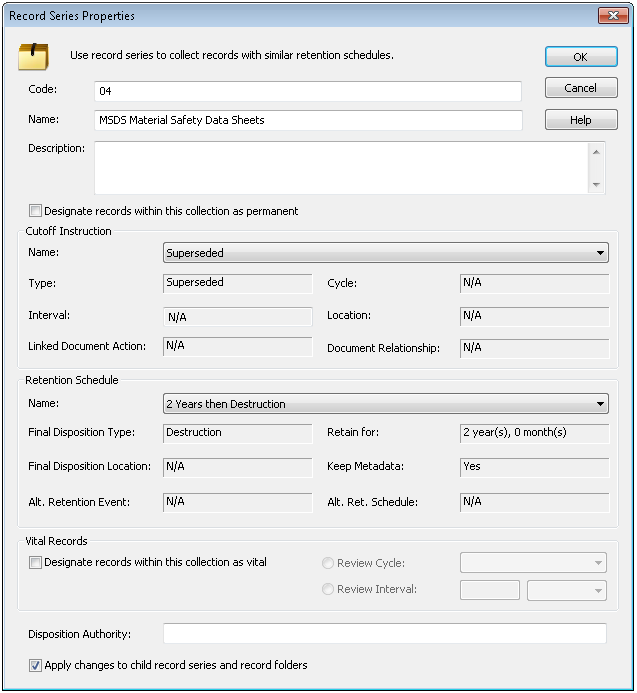The height and width of the screenshot is (693, 637).
Task: Click the Description scroll down arrow
Action: (x=596, y=184)
